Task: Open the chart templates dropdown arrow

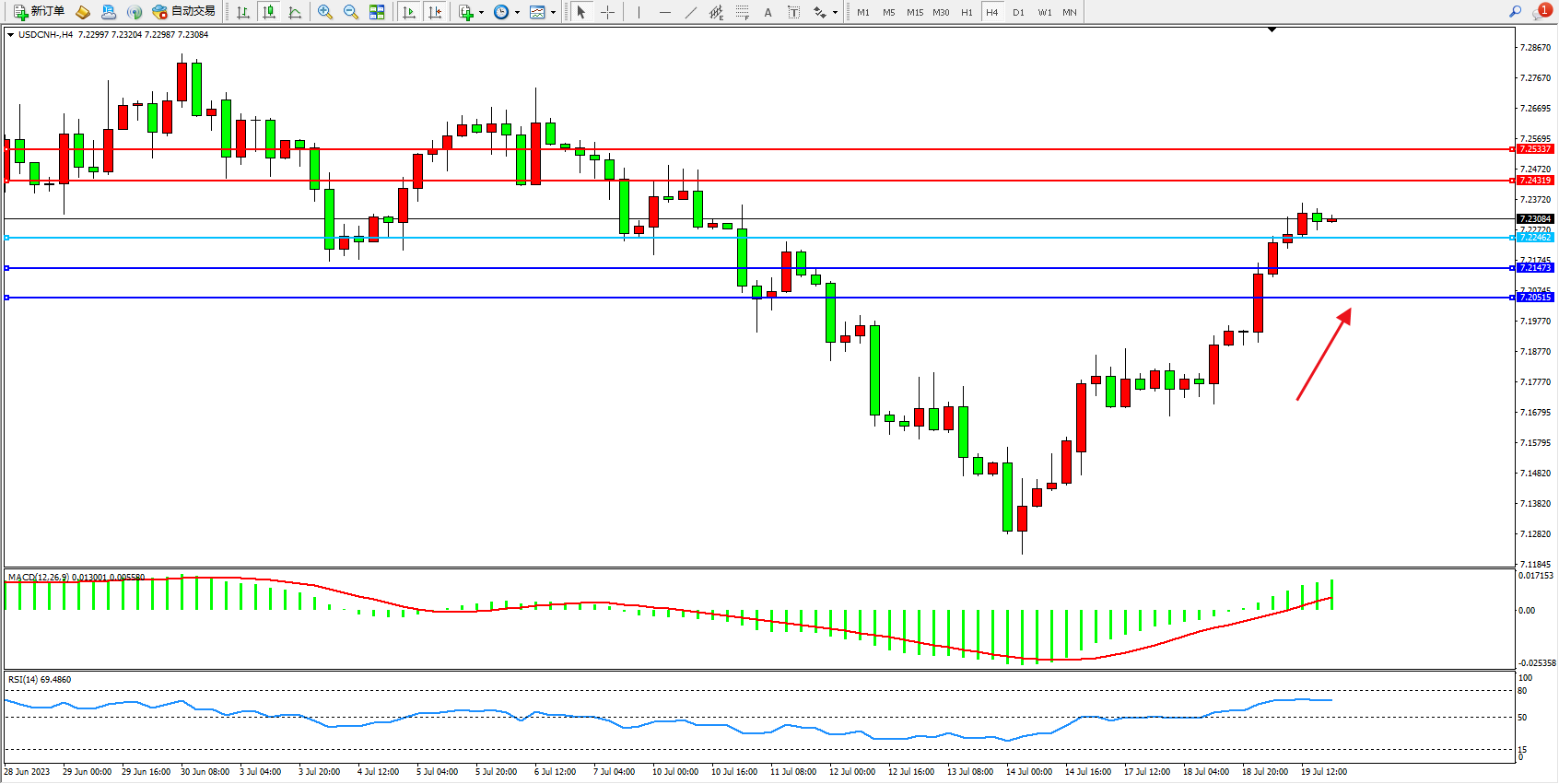Action: pyautogui.click(x=553, y=13)
